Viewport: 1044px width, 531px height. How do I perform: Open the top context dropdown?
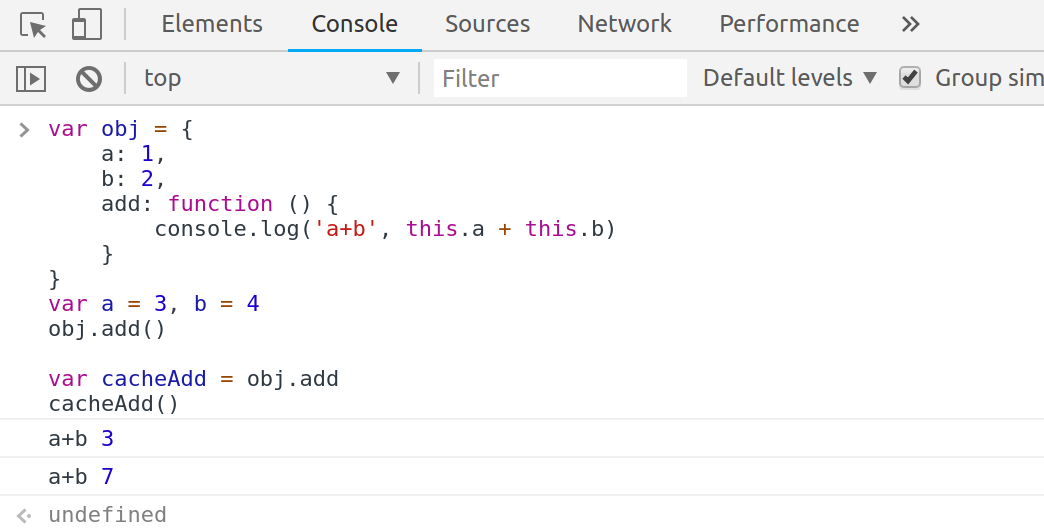coord(270,78)
